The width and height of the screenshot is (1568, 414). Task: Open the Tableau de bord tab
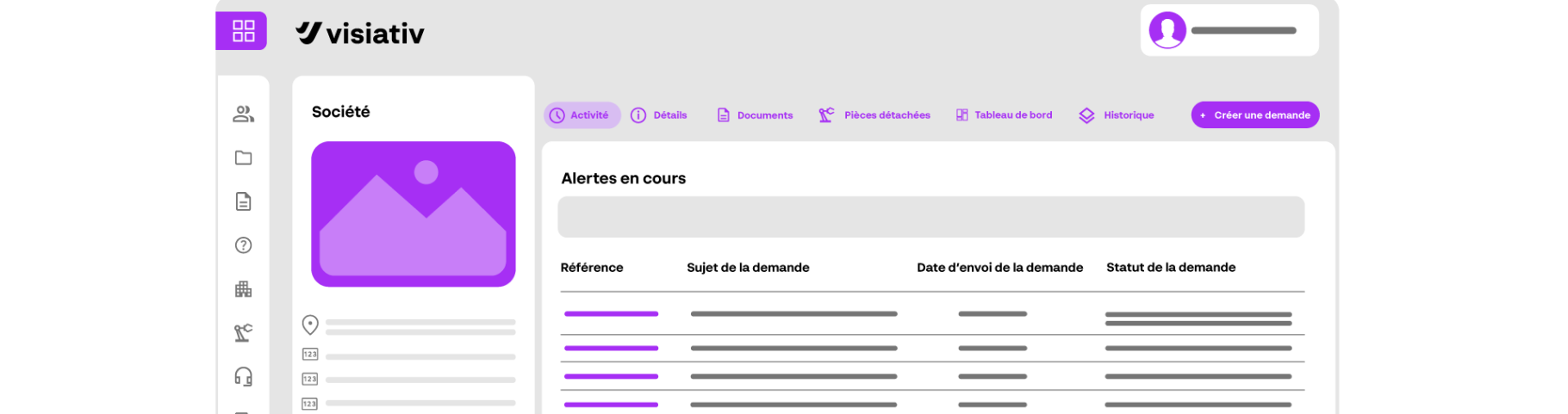[1004, 115]
